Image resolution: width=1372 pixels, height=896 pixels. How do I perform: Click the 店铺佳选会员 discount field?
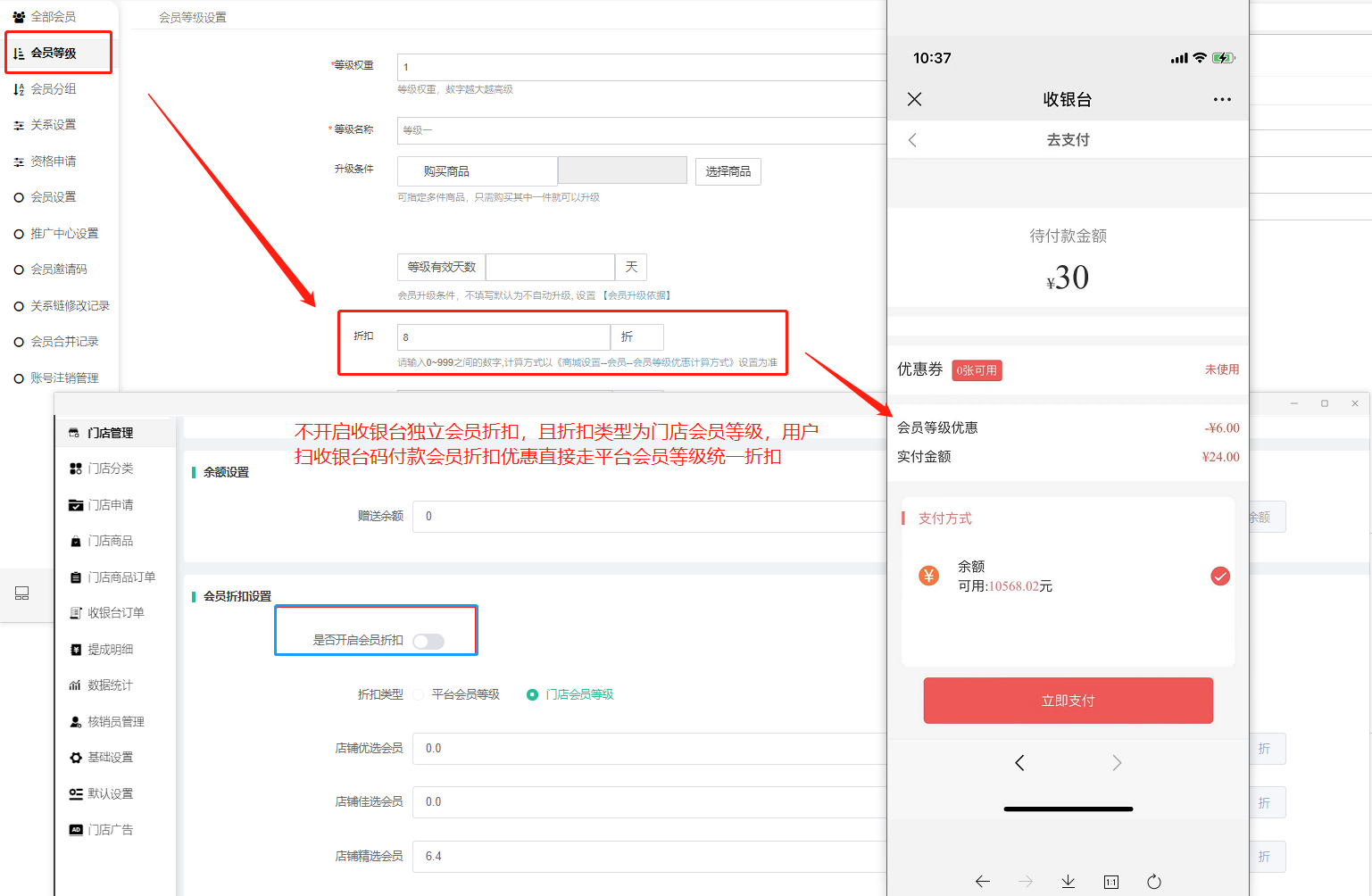click(650, 802)
